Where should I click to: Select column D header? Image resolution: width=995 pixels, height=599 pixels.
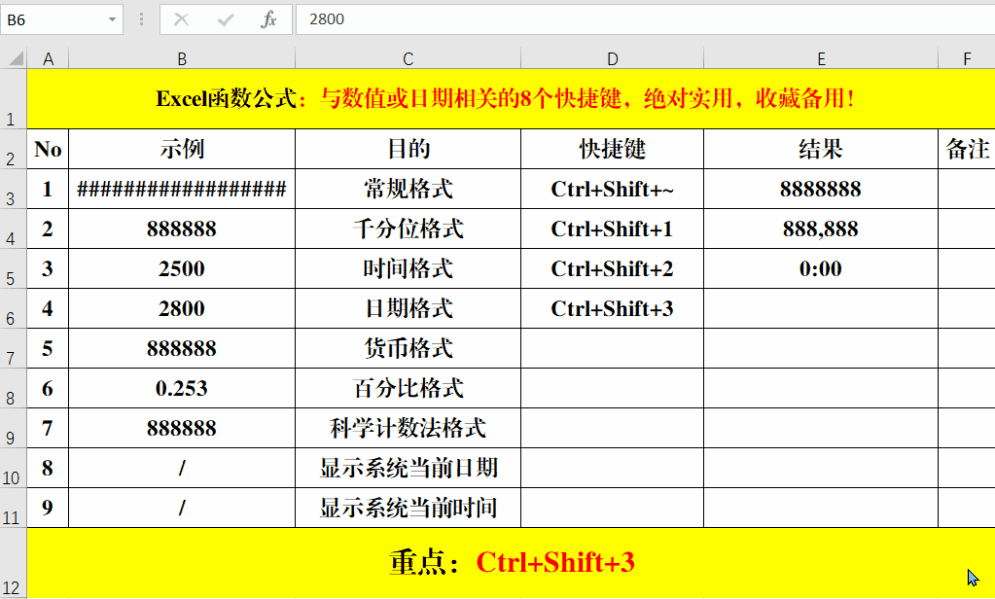pyautogui.click(x=612, y=58)
